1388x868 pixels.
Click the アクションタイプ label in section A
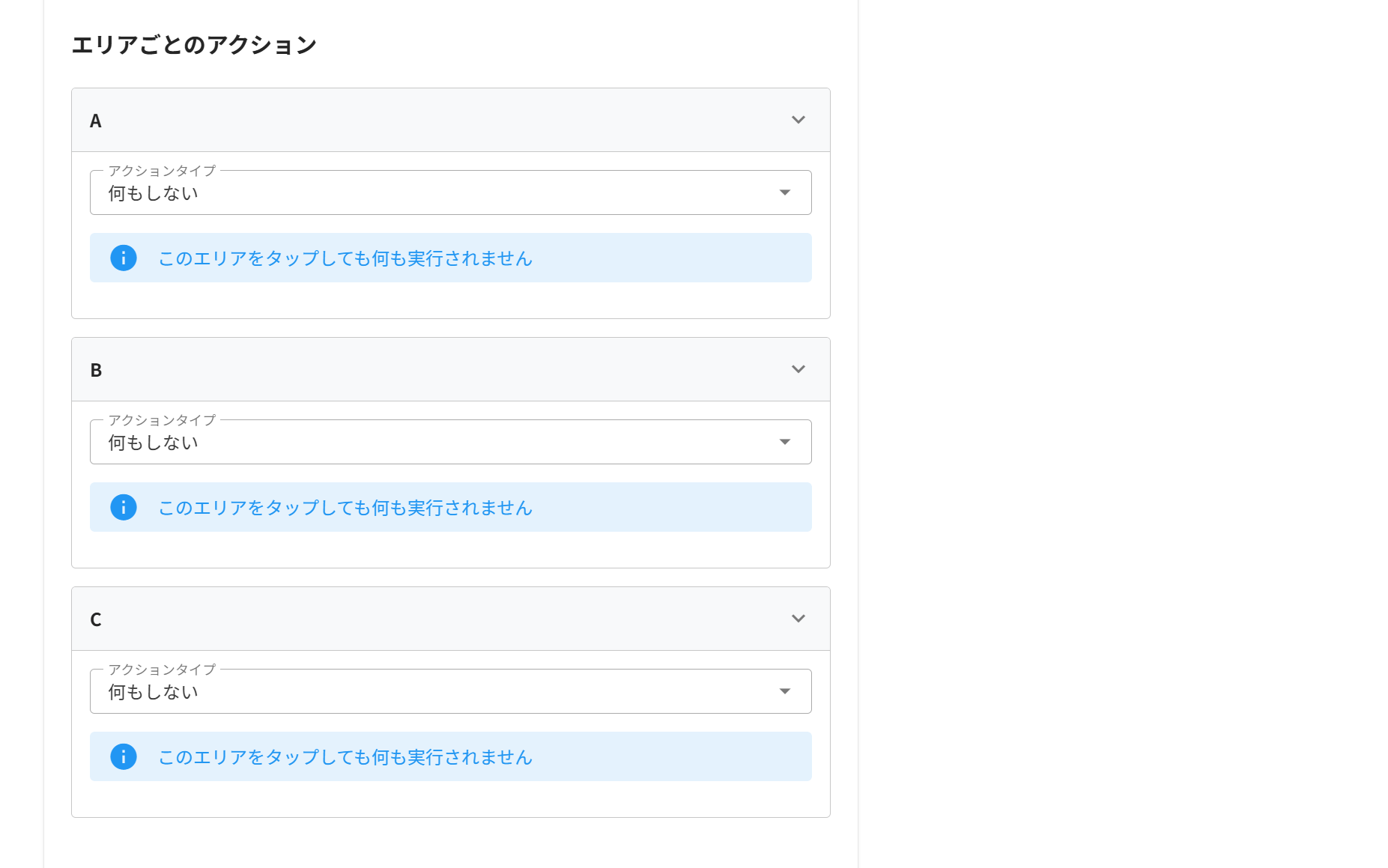pyautogui.click(x=162, y=171)
